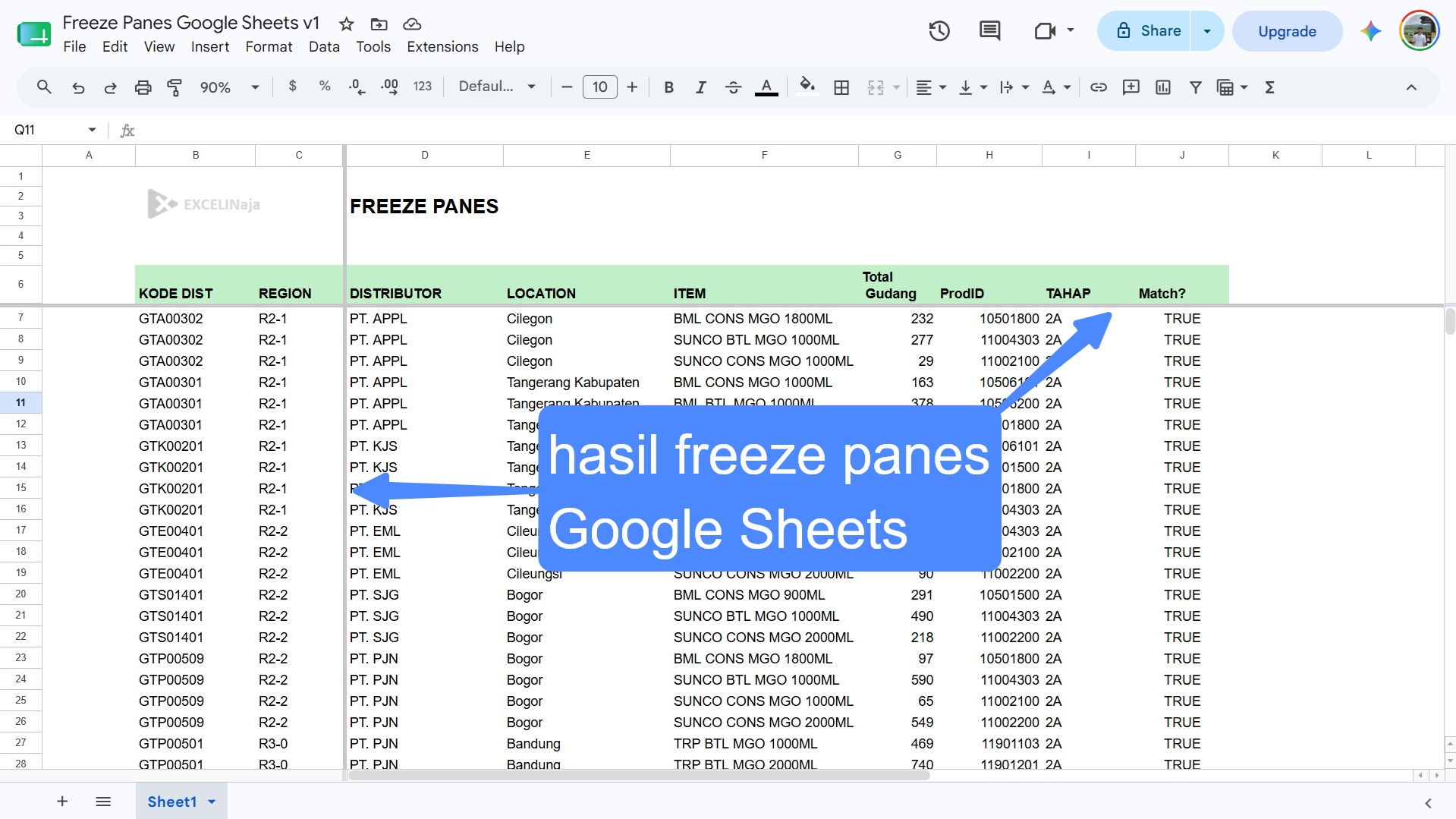Open comments history icon
The width and height of the screenshot is (1456, 819).
tap(989, 31)
